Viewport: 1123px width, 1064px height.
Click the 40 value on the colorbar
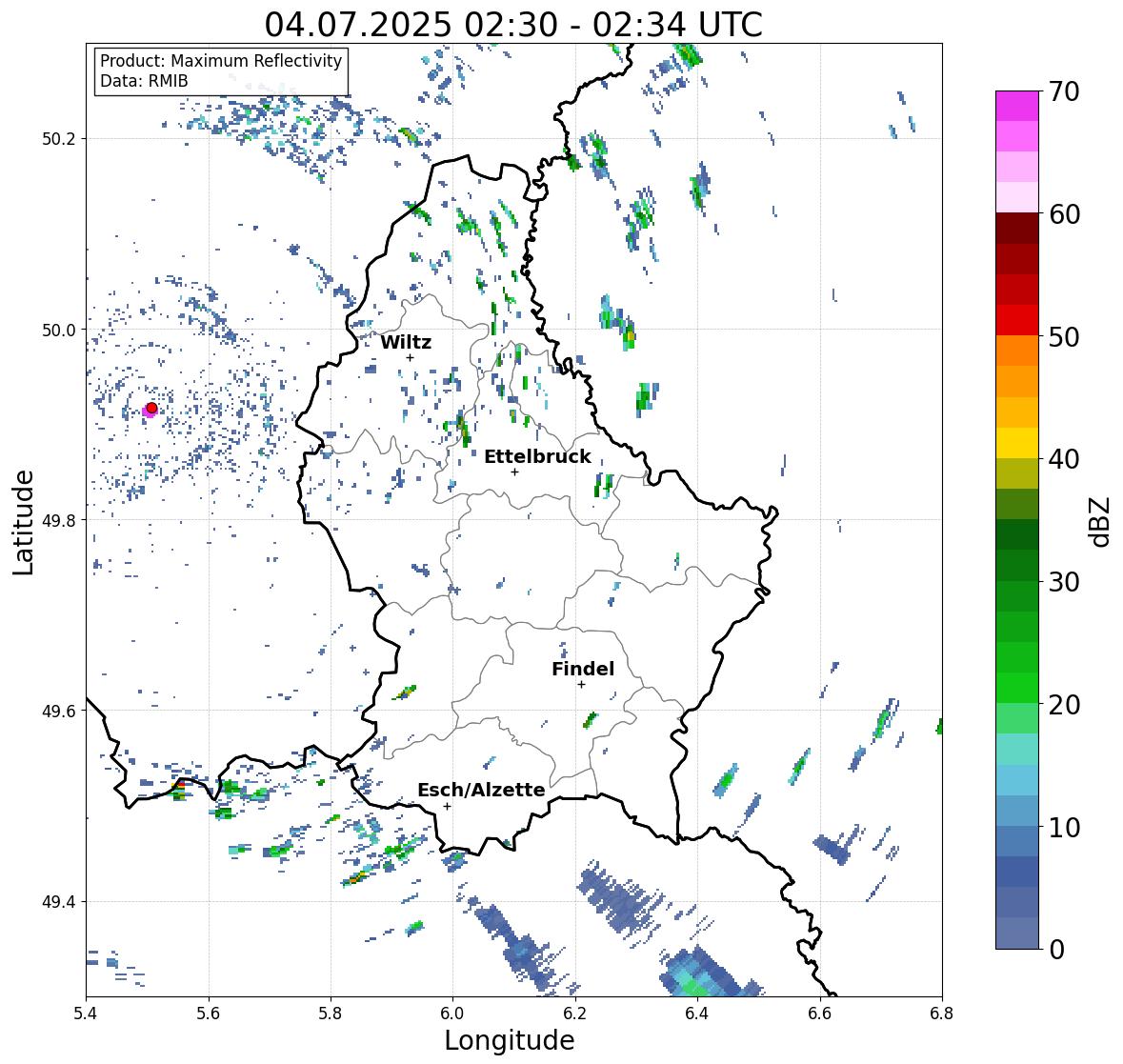tap(1064, 459)
